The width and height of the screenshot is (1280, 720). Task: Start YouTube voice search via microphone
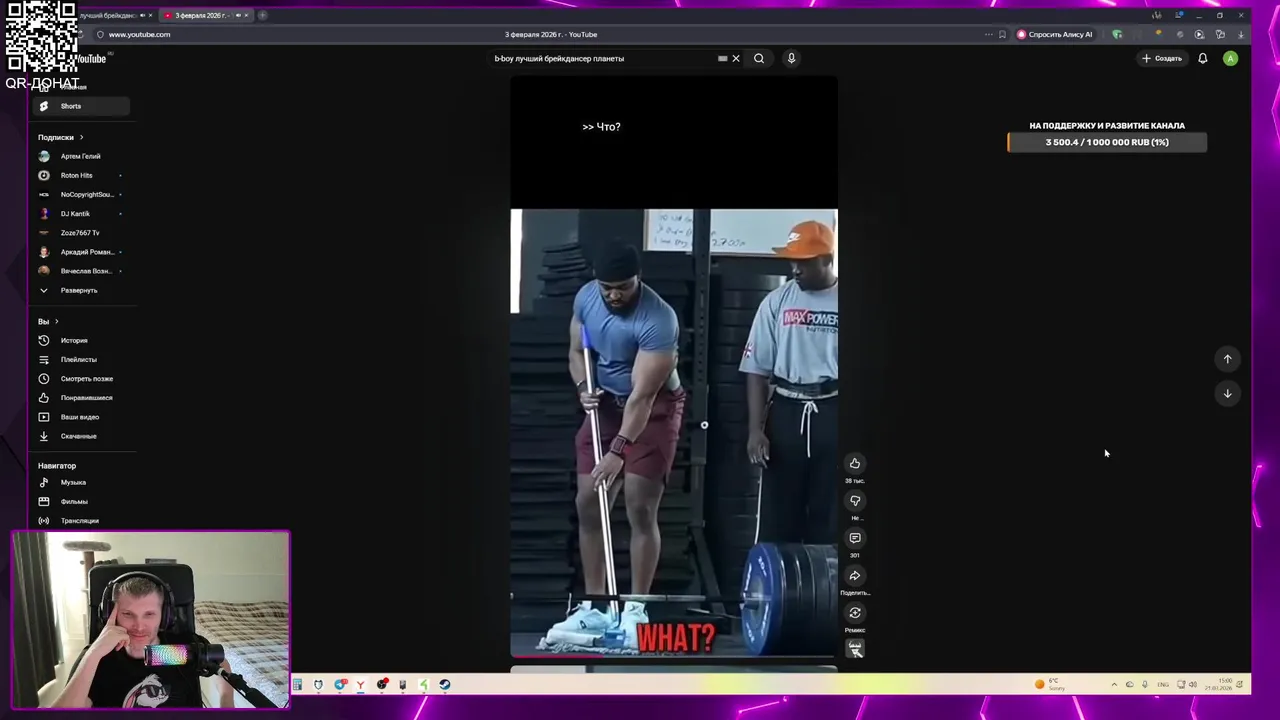pos(791,58)
